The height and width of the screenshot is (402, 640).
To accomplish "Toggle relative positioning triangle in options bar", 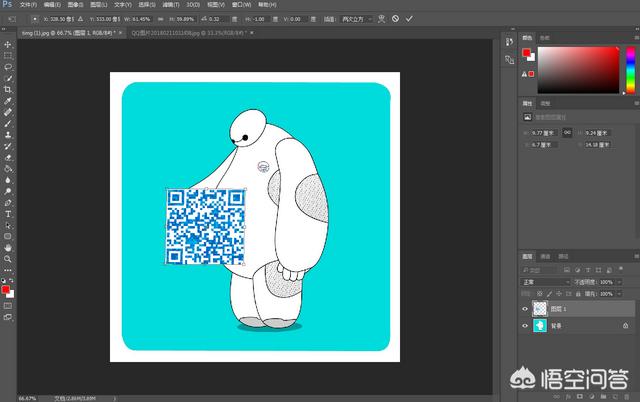I will (80, 19).
